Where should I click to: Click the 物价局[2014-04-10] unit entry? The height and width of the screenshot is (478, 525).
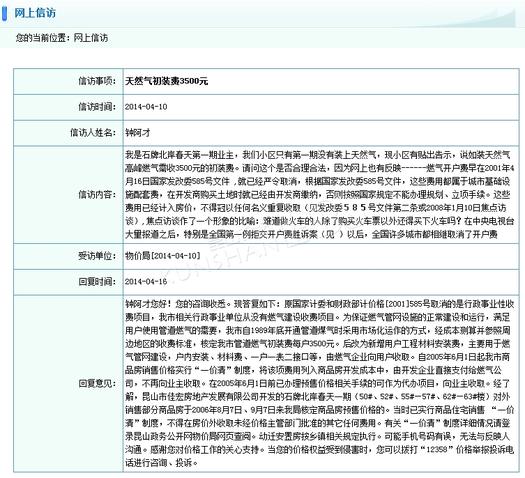163,256
